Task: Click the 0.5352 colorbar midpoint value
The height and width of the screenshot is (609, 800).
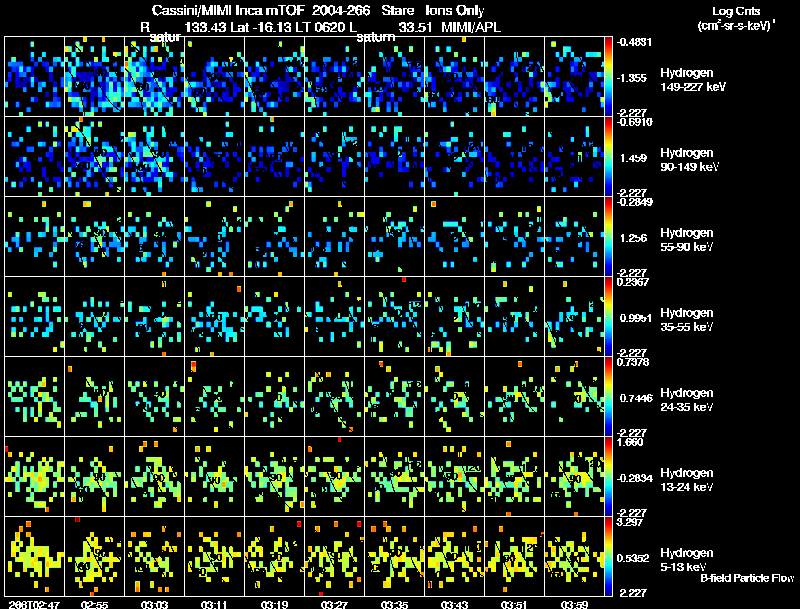Action: [x=635, y=559]
